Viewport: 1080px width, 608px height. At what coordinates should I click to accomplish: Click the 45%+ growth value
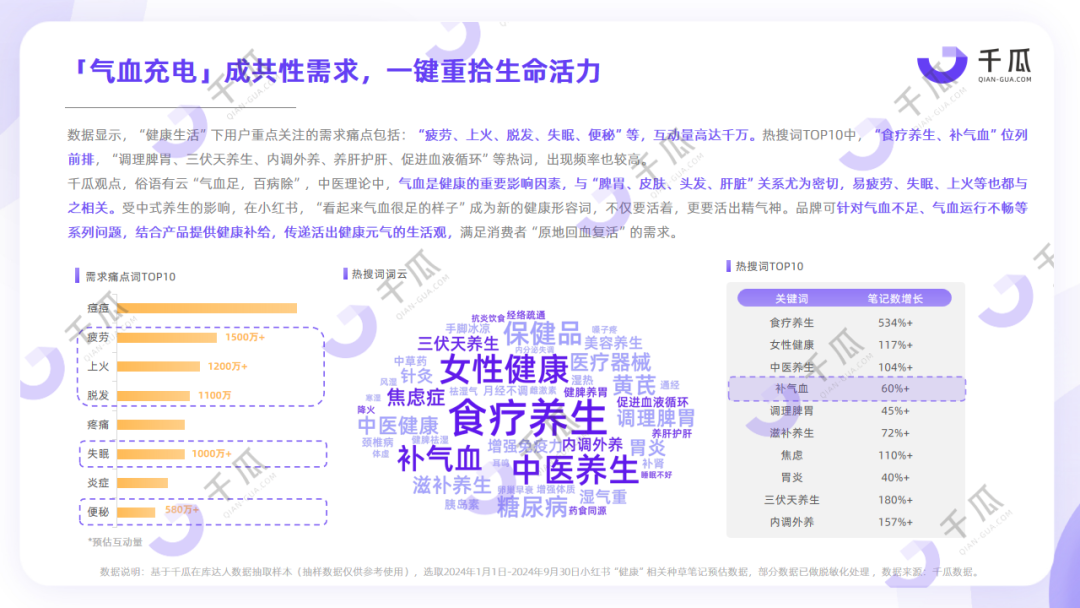[x=895, y=411]
